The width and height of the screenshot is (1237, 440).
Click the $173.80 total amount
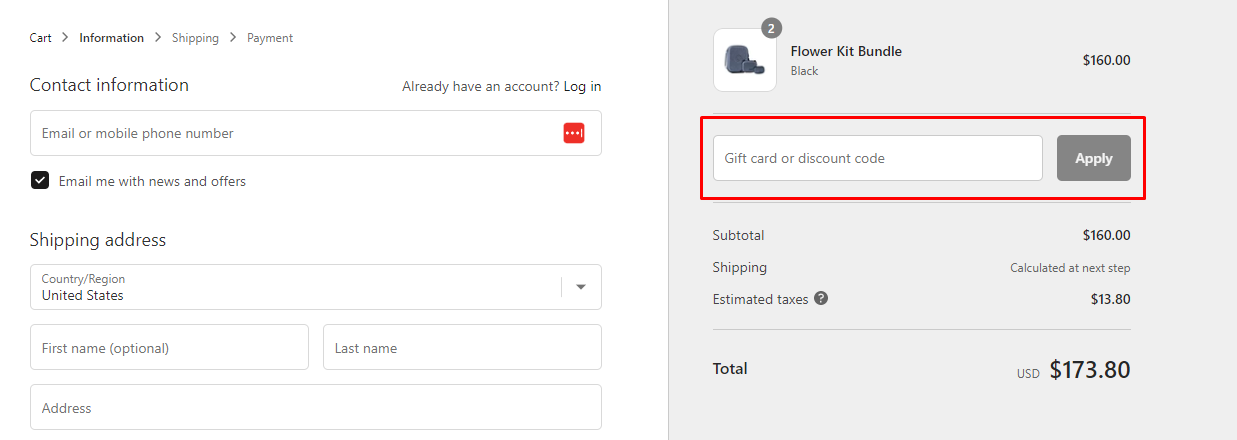pos(1090,370)
